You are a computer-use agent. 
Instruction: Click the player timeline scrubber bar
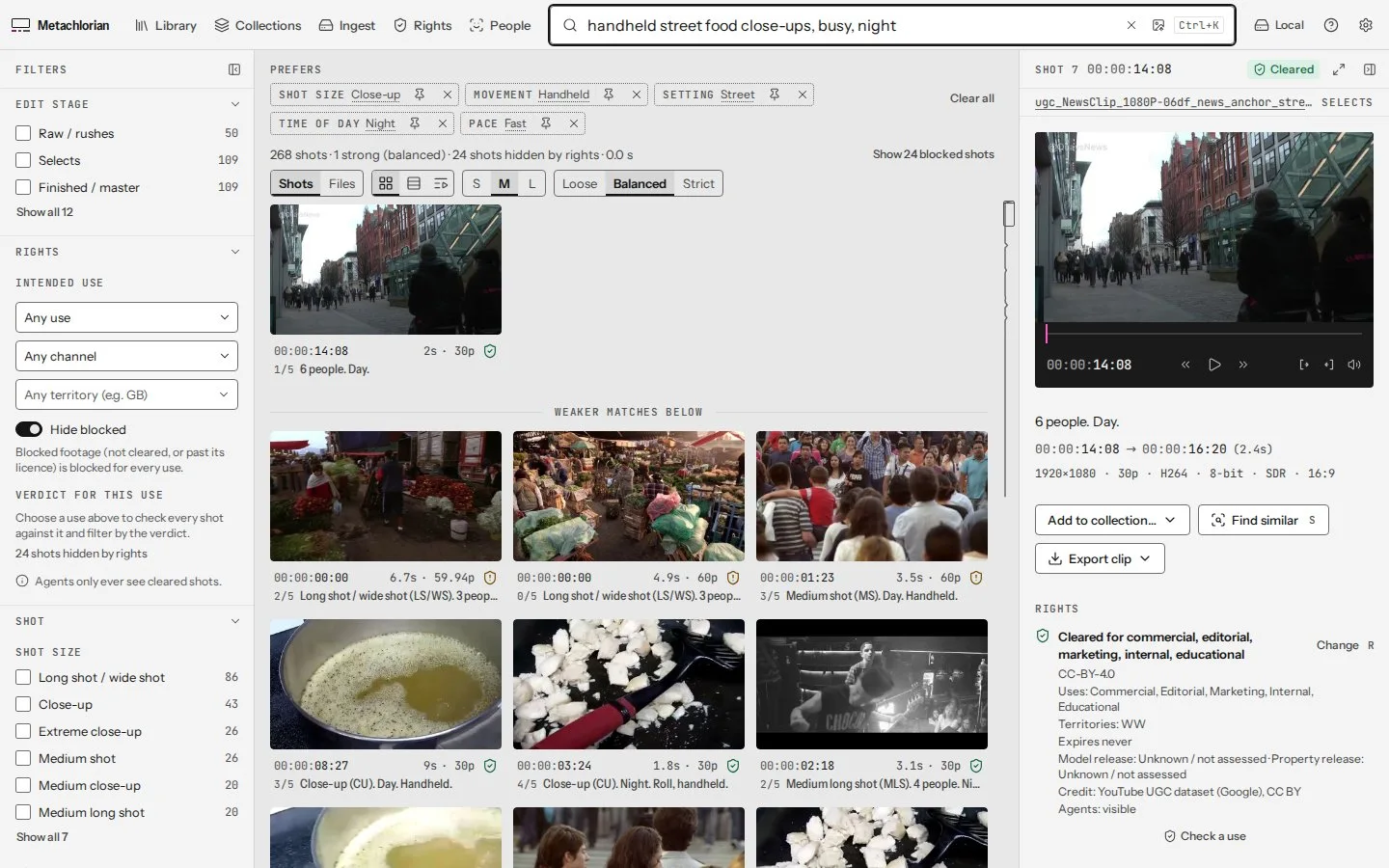click(1204, 333)
